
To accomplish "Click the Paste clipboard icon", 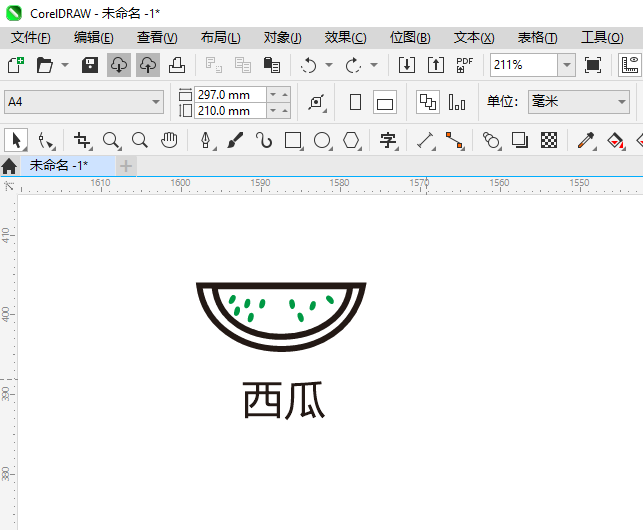I will (x=271, y=65).
